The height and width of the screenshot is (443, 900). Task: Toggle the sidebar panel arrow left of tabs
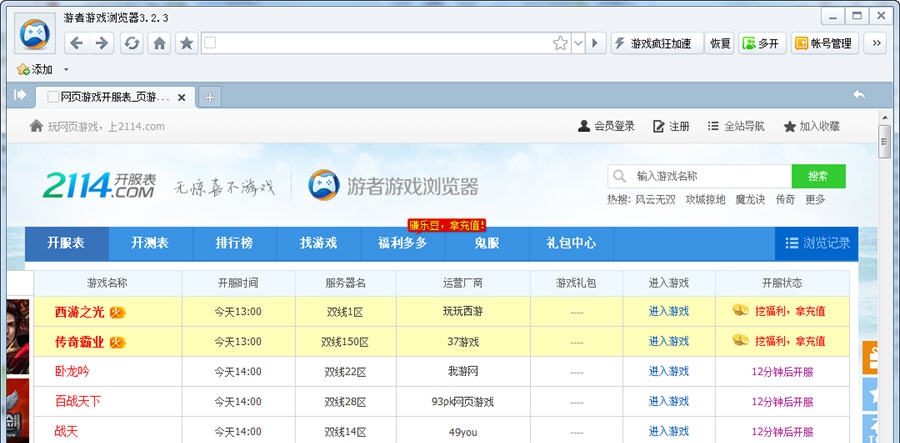click(20, 95)
